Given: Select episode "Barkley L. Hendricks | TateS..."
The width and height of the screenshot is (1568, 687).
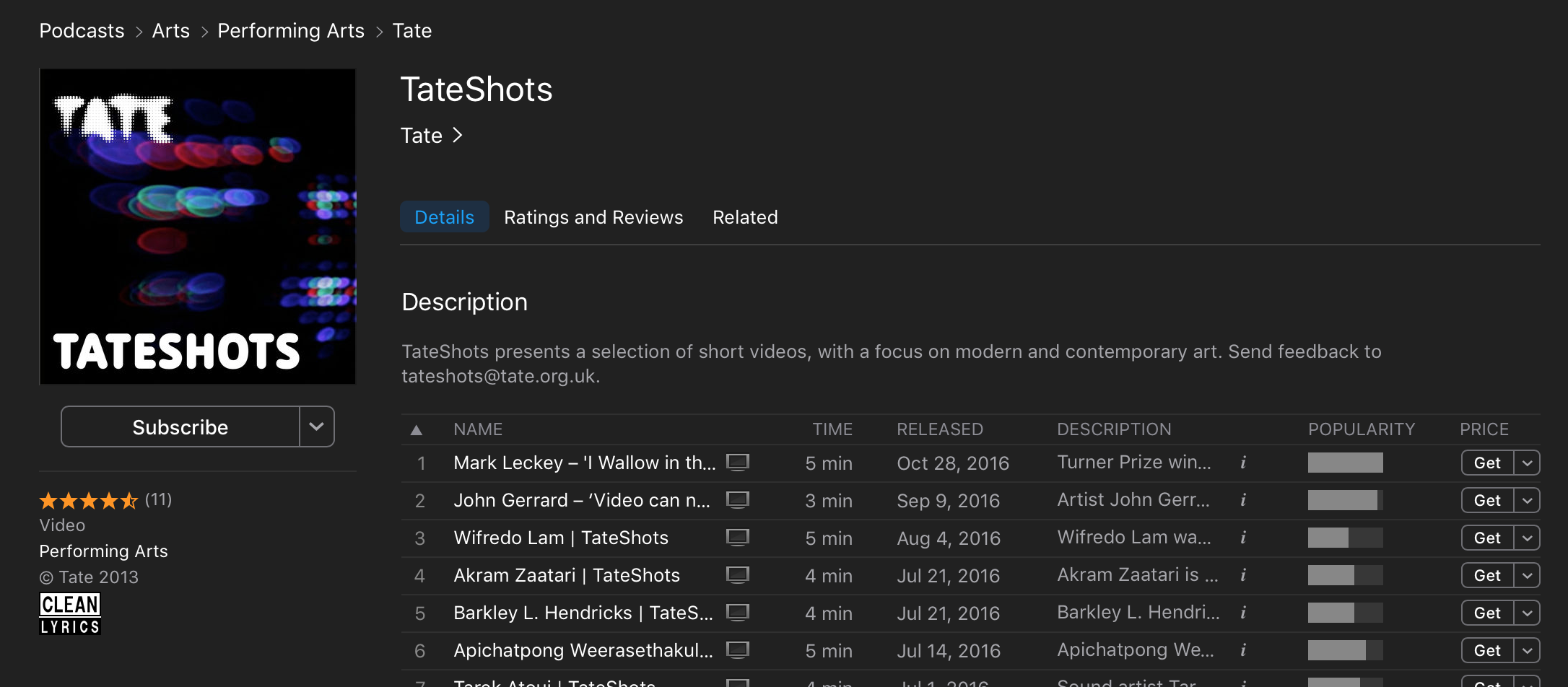Looking at the screenshot, I should pyautogui.click(x=583, y=613).
